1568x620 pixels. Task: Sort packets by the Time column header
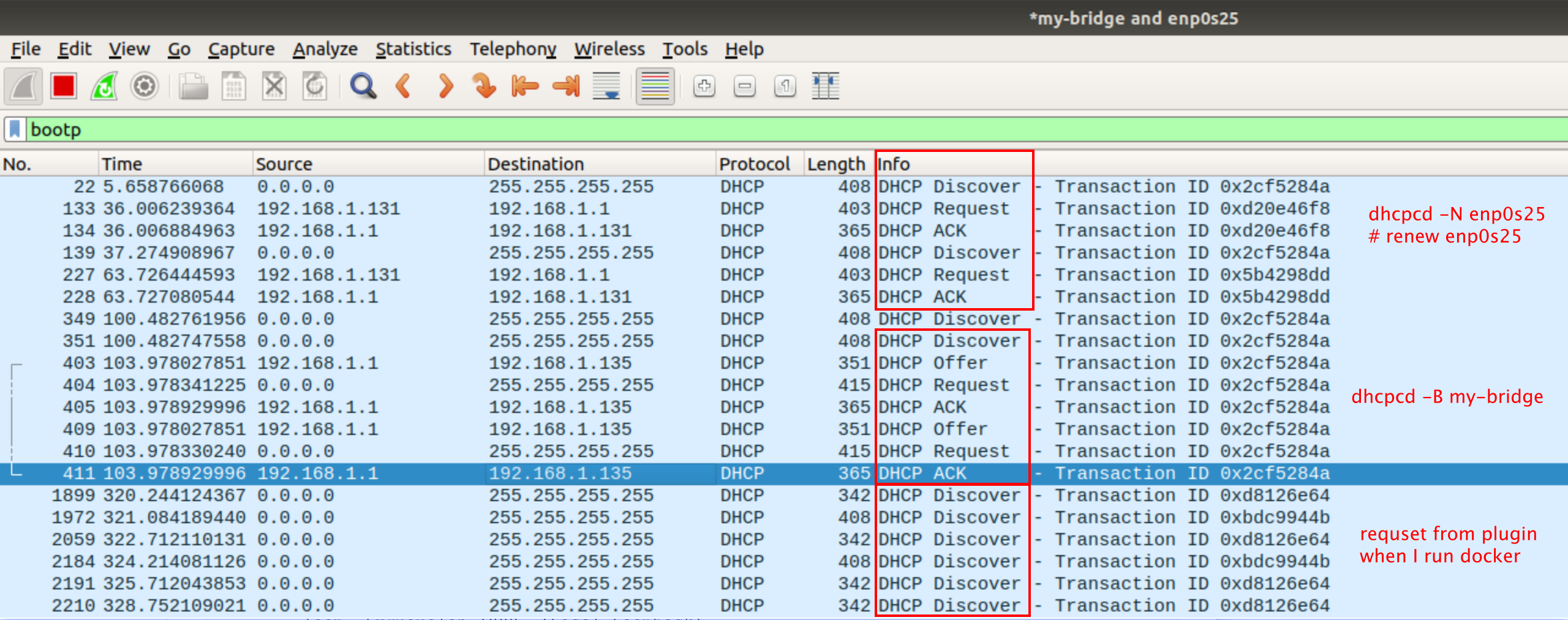pyautogui.click(x=176, y=164)
